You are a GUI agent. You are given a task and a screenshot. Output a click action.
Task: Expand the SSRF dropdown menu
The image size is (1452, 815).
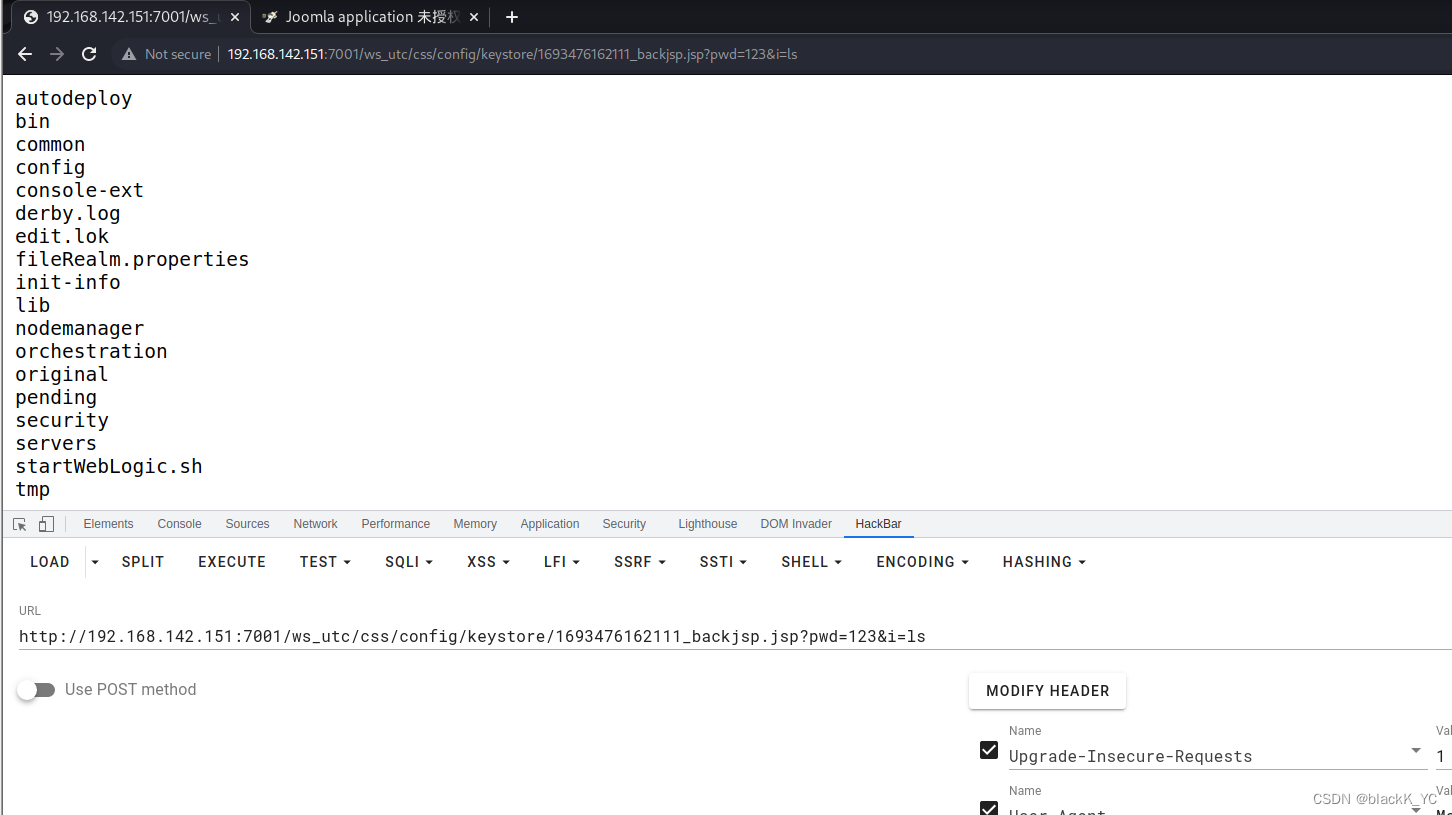pos(640,562)
